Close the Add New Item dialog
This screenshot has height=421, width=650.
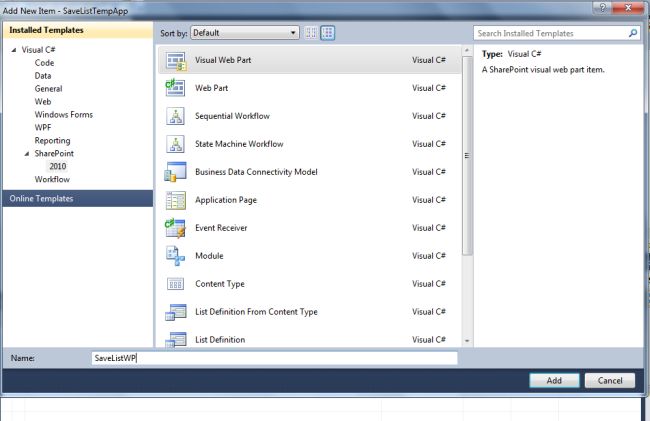628,7
